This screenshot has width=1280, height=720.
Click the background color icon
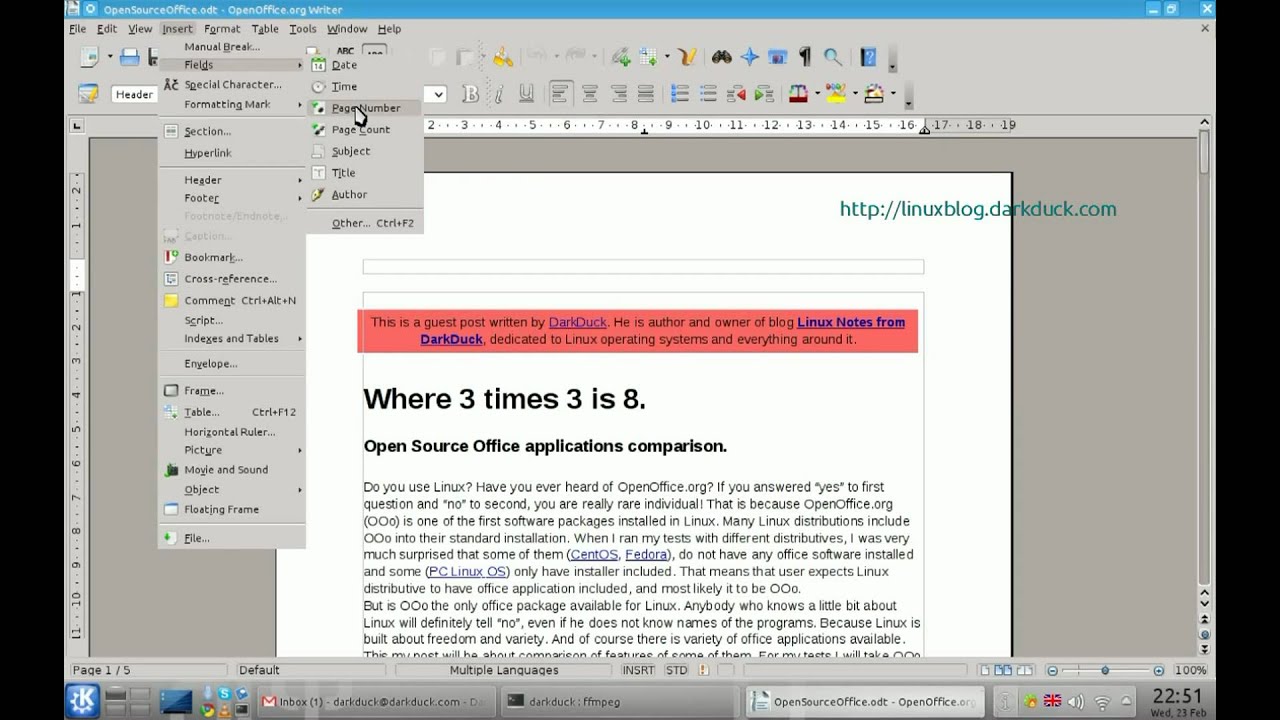[874, 94]
